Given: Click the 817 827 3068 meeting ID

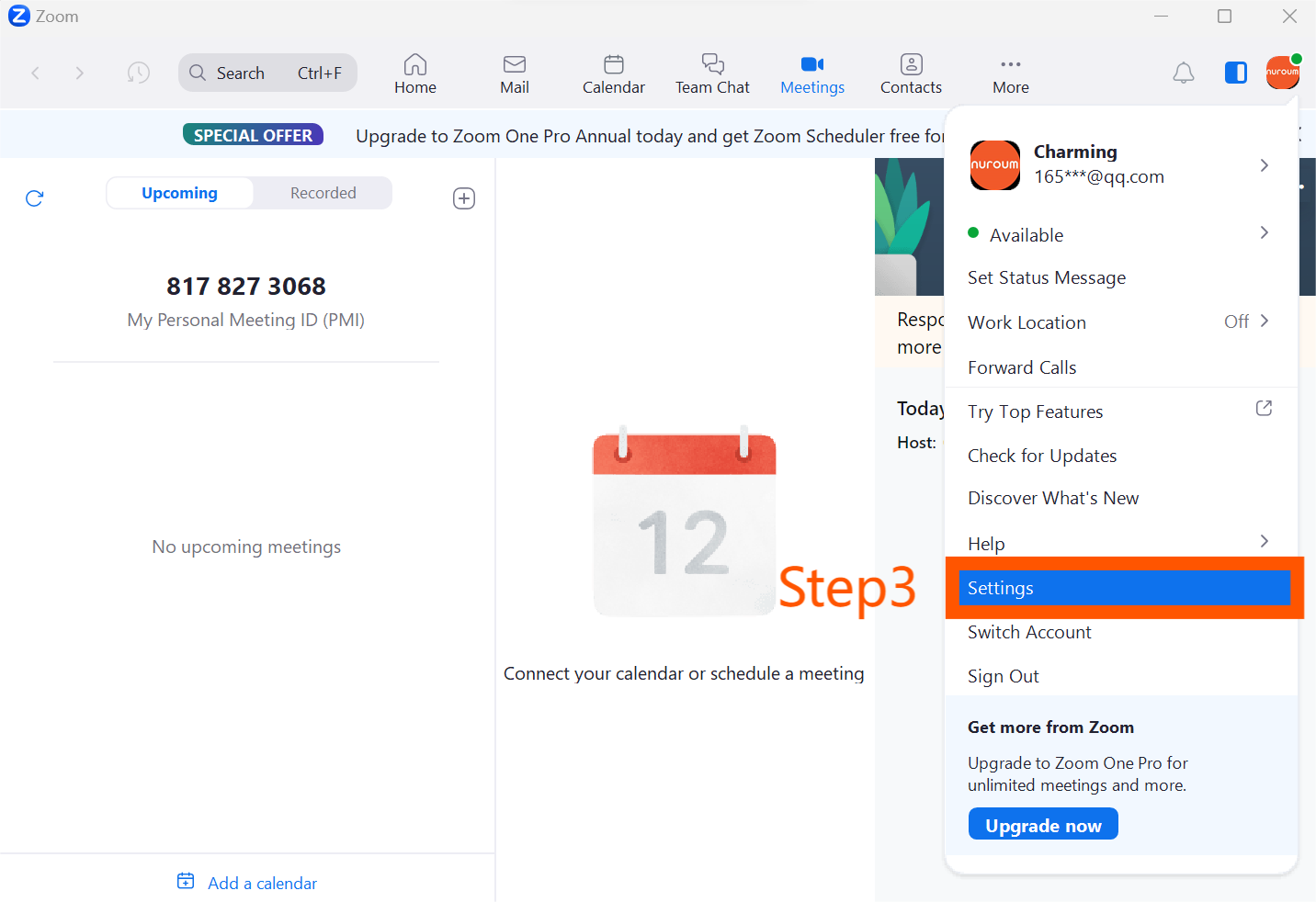Looking at the screenshot, I should (246, 287).
